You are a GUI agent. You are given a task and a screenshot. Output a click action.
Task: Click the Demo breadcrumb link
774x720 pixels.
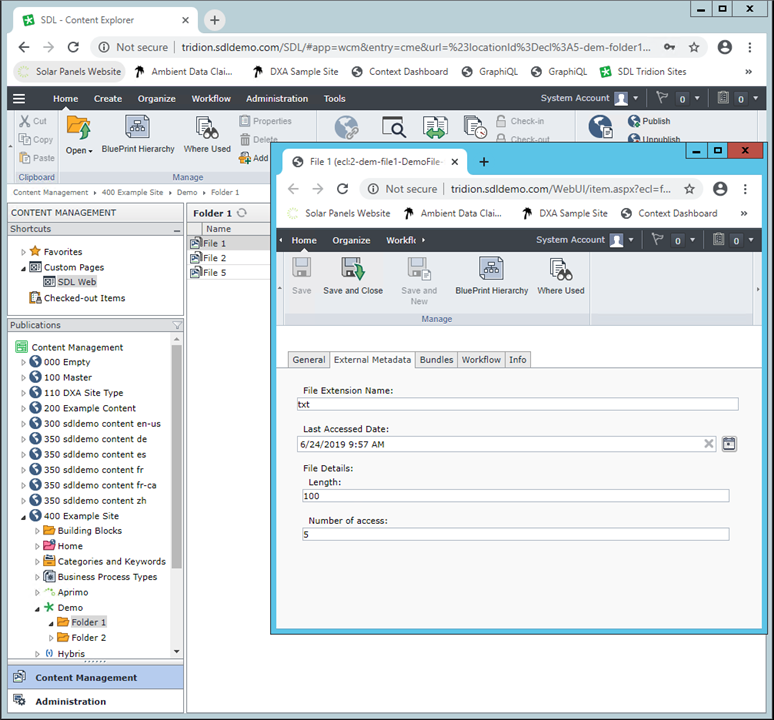(x=187, y=192)
